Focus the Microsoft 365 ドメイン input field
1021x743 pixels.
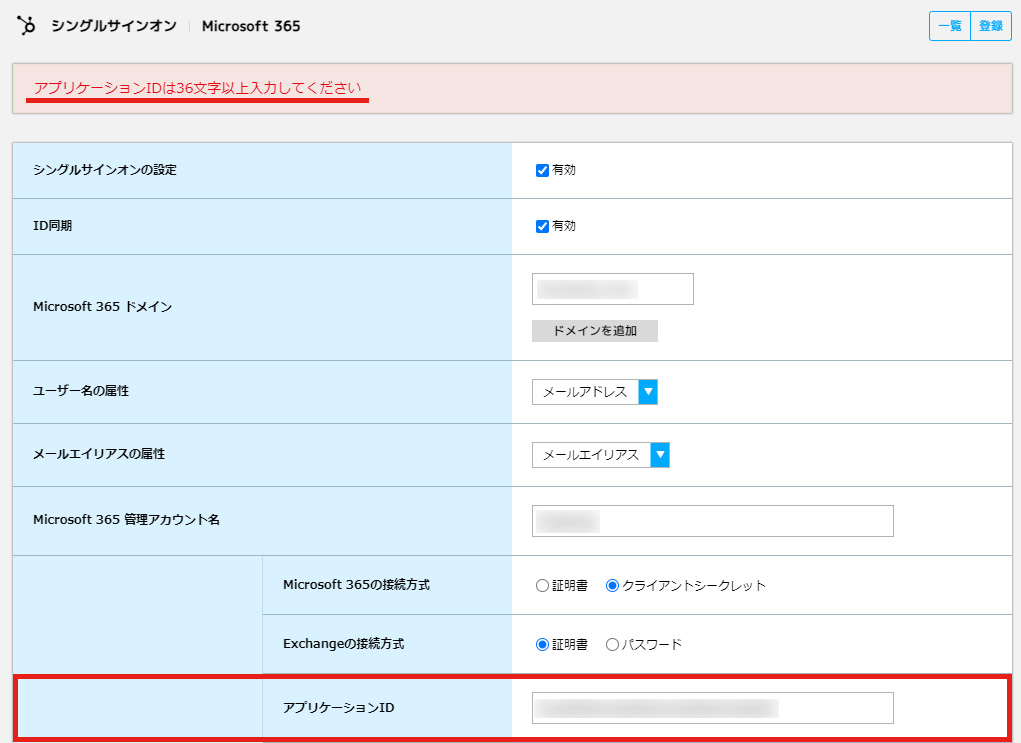613,289
